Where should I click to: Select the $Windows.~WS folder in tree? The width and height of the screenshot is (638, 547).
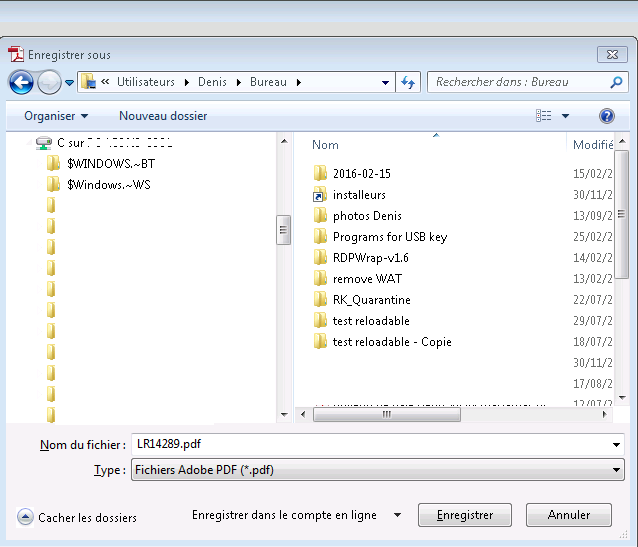tap(98, 185)
